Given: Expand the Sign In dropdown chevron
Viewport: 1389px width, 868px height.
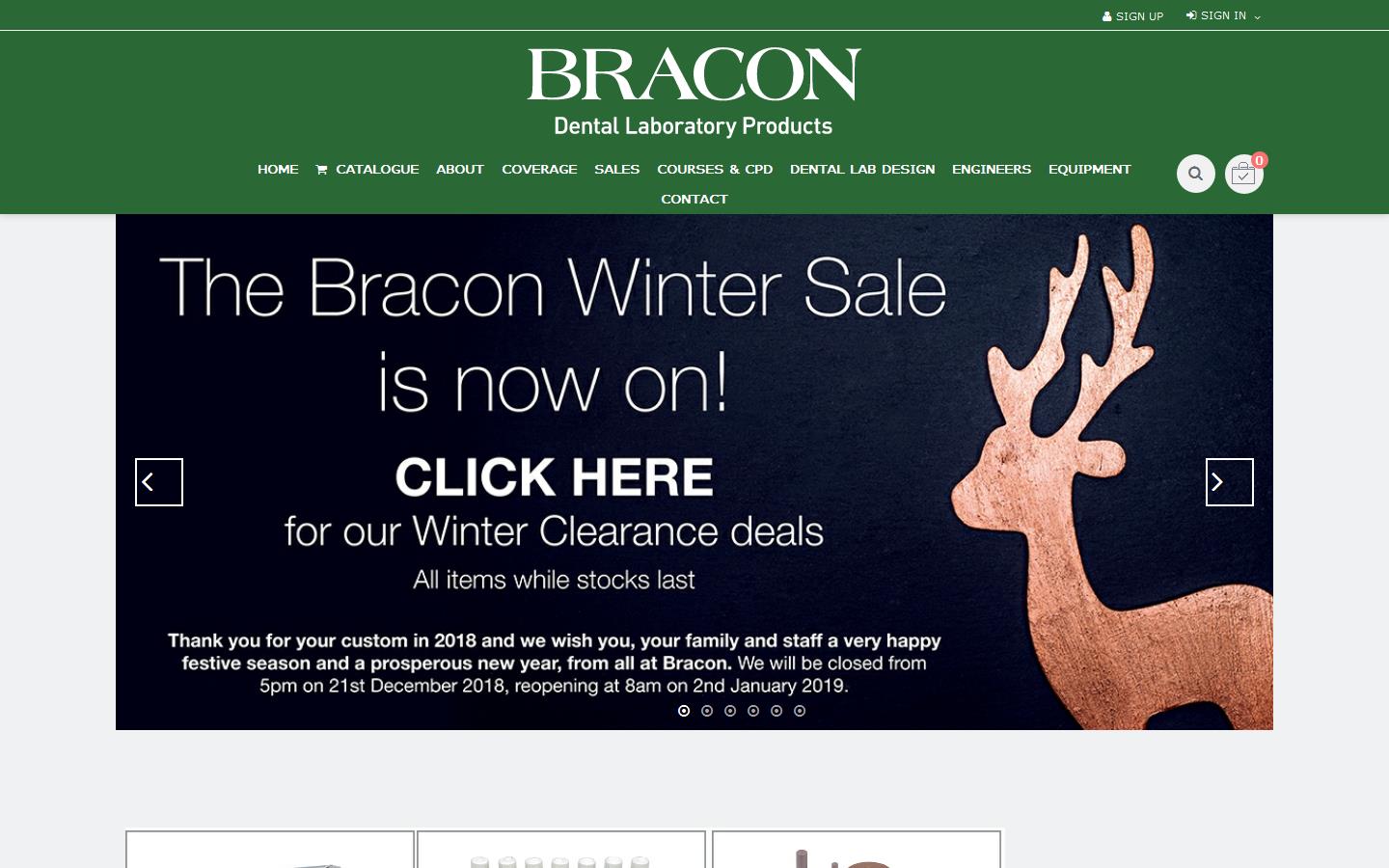Looking at the screenshot, I should click(x=1257, y=17).
